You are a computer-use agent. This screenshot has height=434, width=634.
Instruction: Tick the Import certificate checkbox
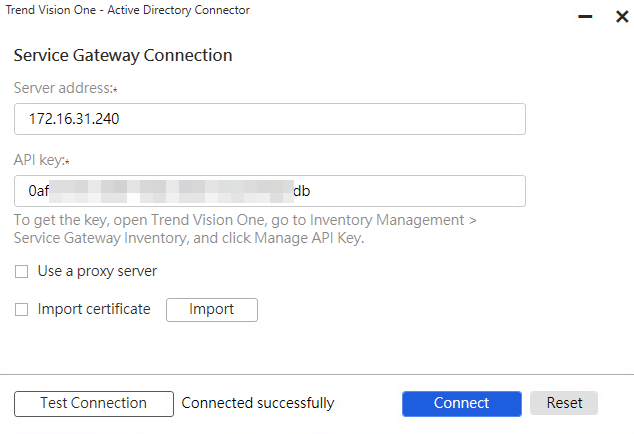point(22,310)
